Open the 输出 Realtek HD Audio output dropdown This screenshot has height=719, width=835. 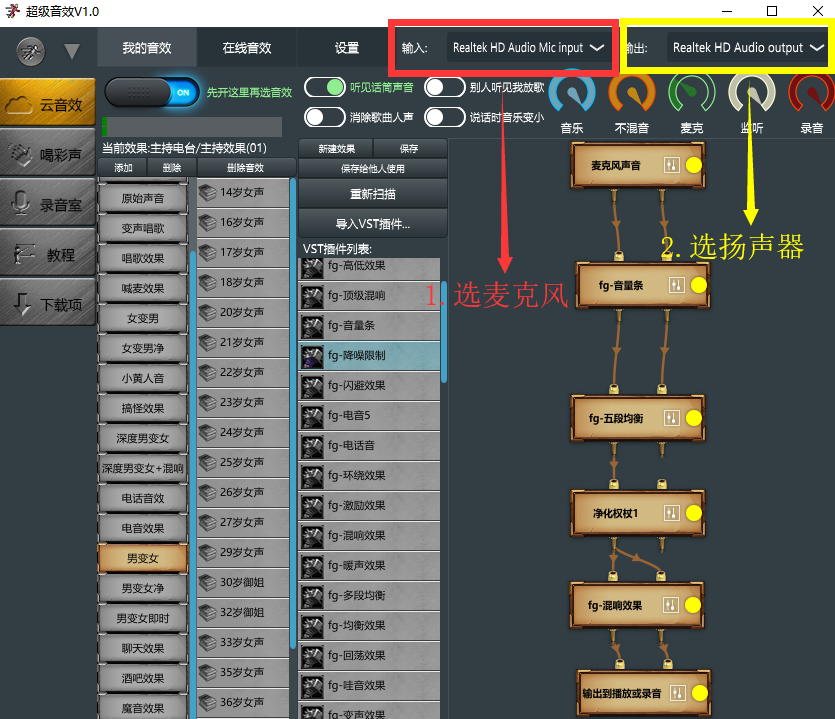[747, 48]
